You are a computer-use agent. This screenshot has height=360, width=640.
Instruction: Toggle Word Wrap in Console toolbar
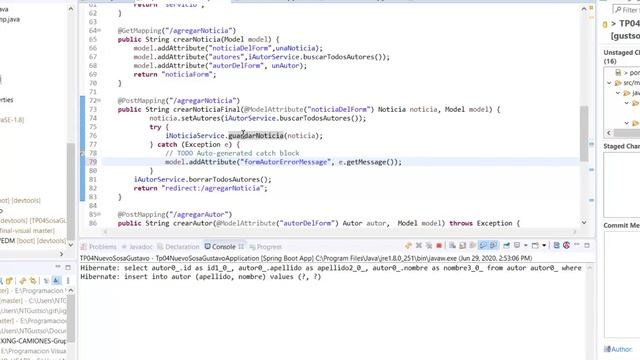[473, 245]
